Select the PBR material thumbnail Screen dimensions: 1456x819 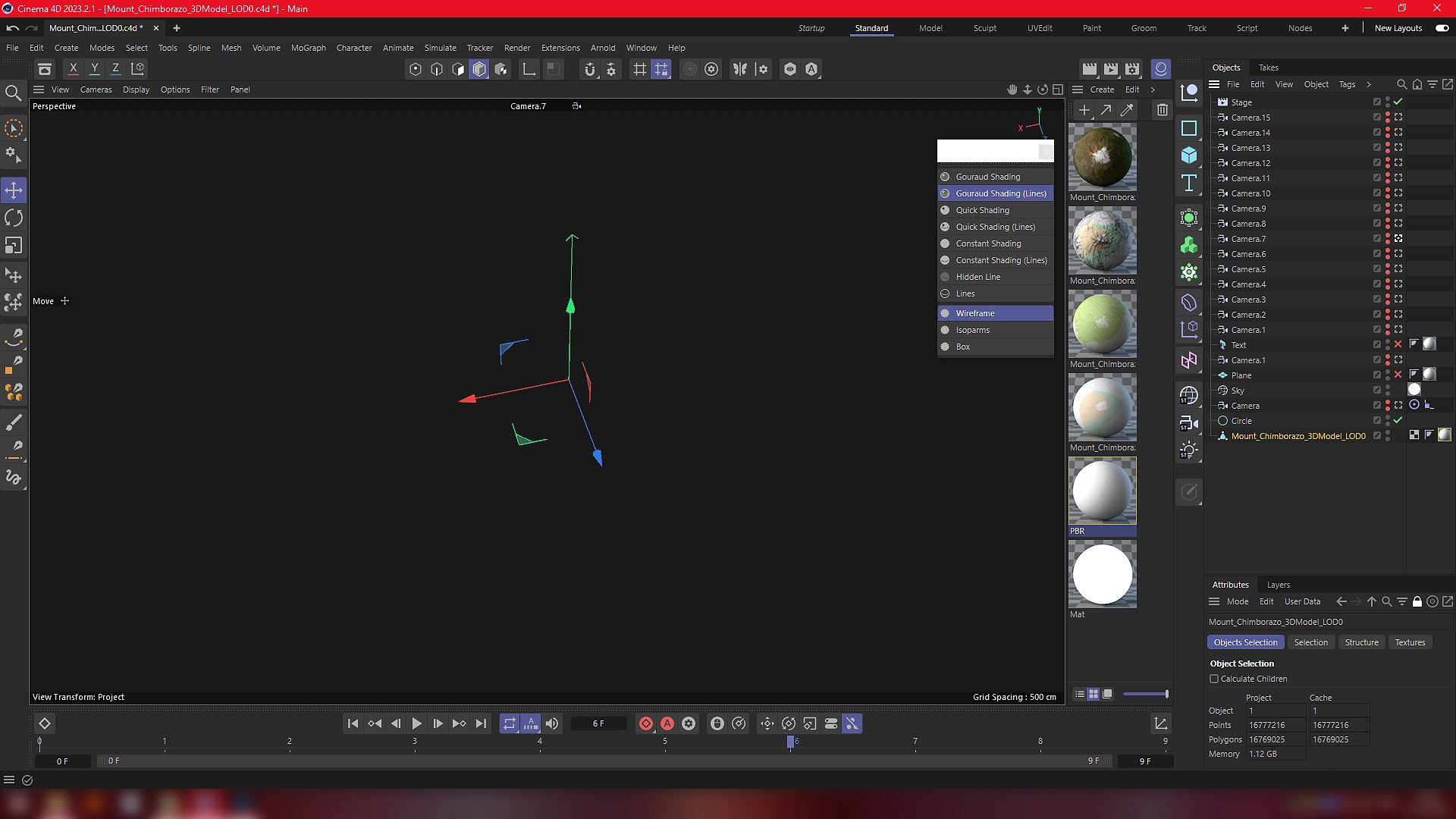(1102, 491)
